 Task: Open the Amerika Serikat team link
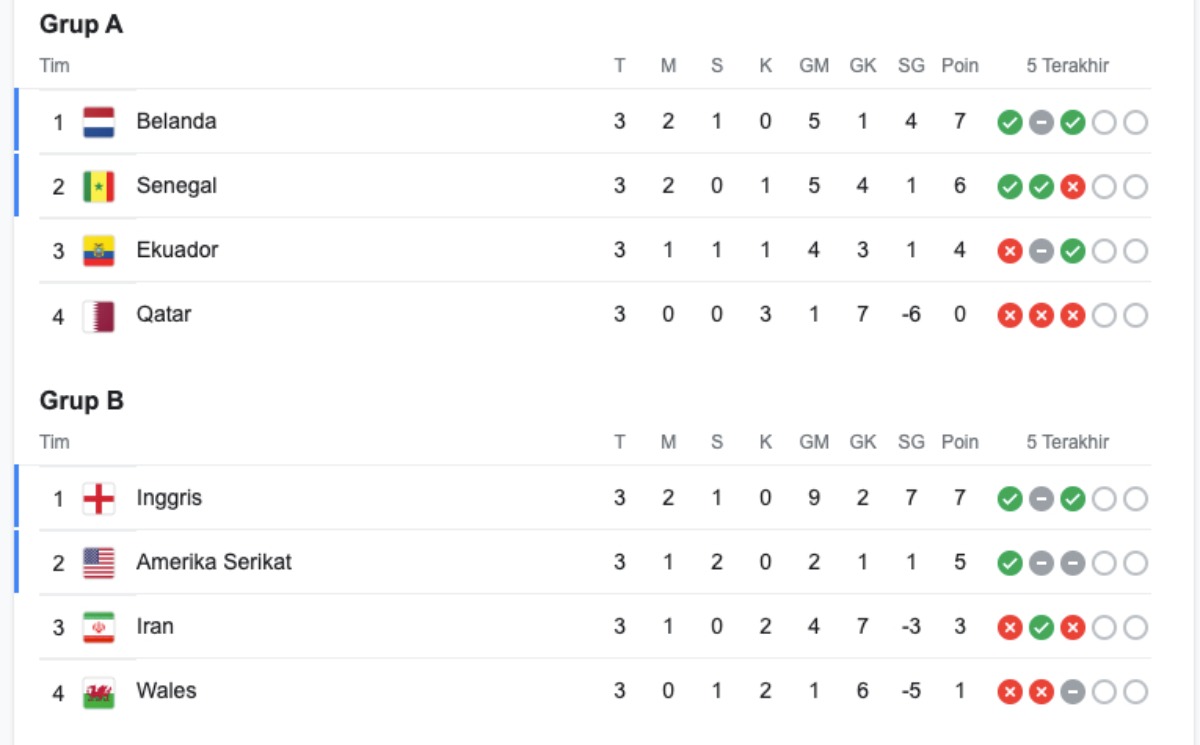click(x=214, y=562)
